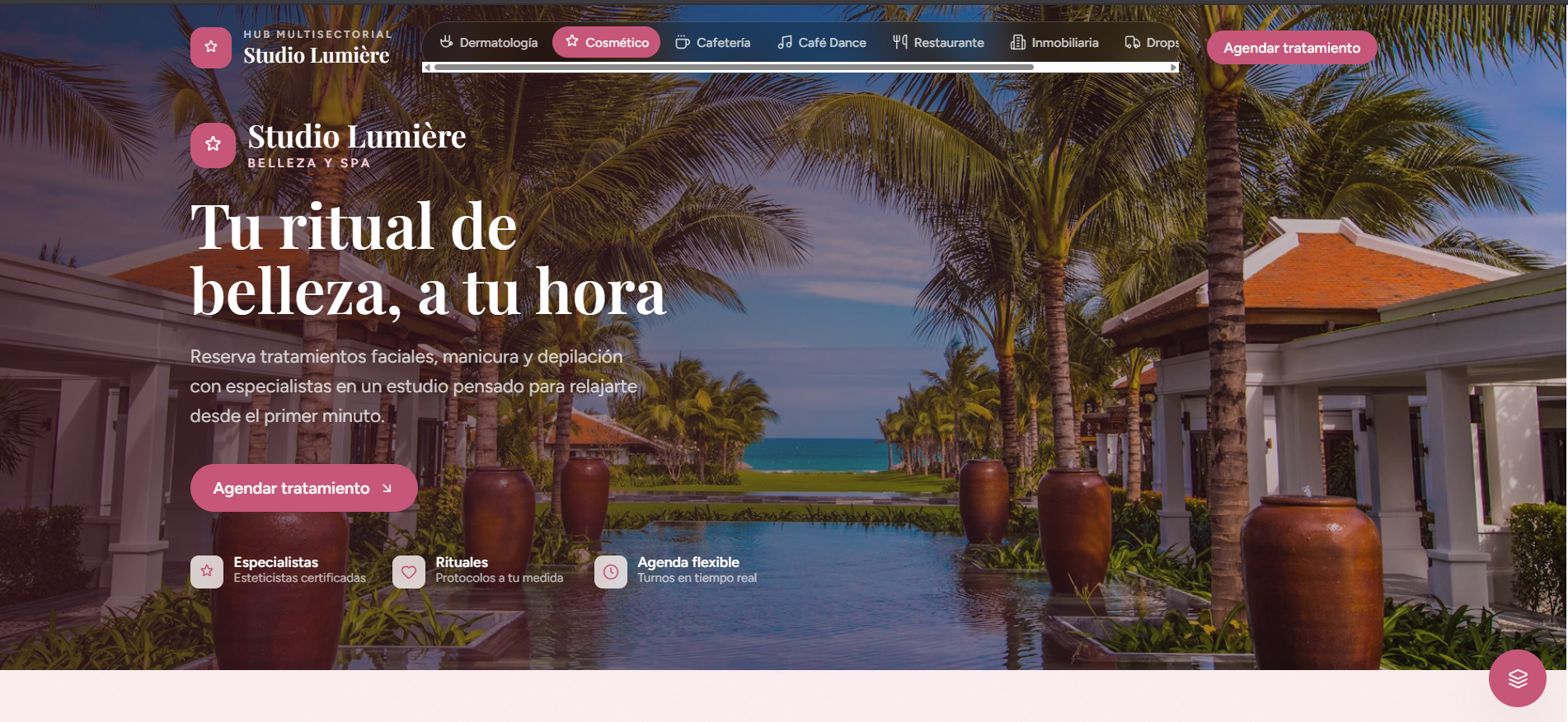Switch to the Inmobiliaria tab
Screen dimensions: 1568x722
tap(1055, 42)
